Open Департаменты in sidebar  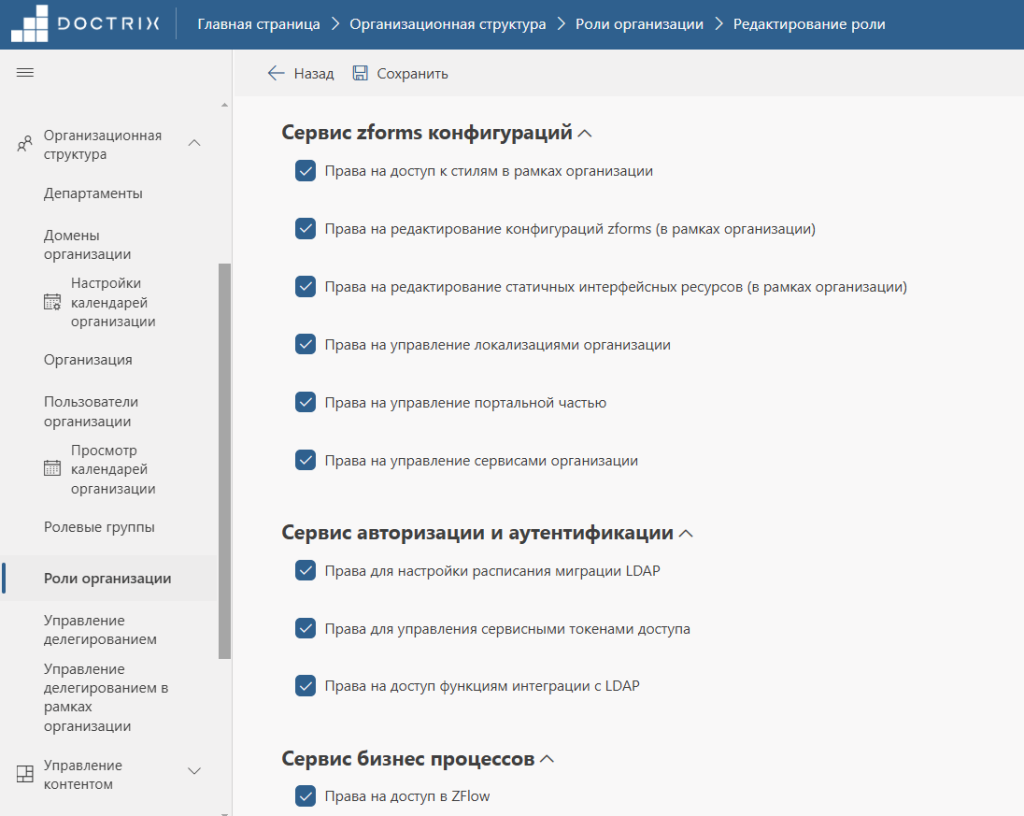tap(93, 193)
